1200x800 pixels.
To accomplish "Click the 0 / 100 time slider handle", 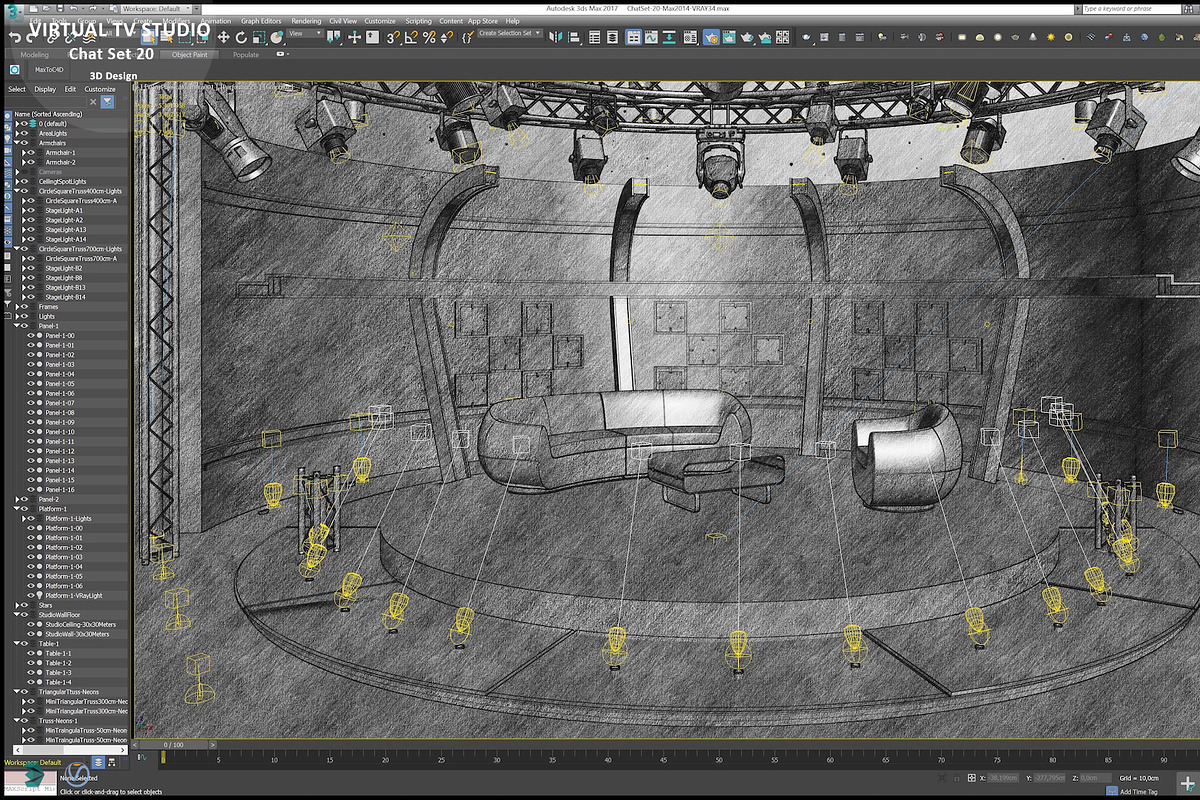I will pos(172,744).
